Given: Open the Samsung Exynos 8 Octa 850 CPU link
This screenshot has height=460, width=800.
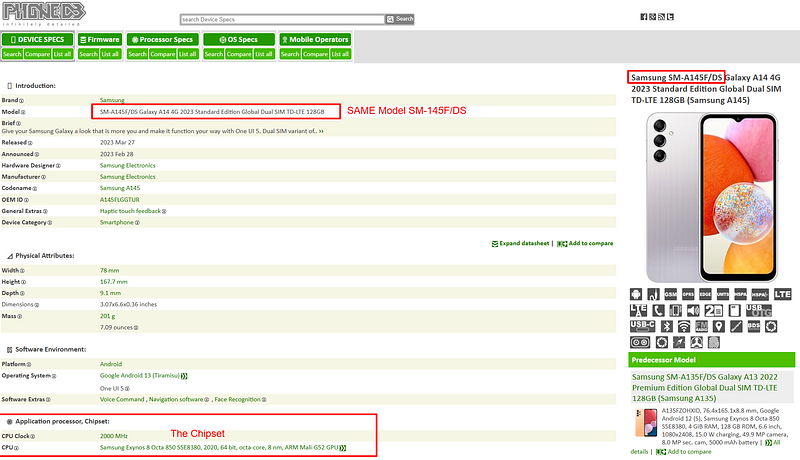Looking at the screenshot, I should pos(219,448).
